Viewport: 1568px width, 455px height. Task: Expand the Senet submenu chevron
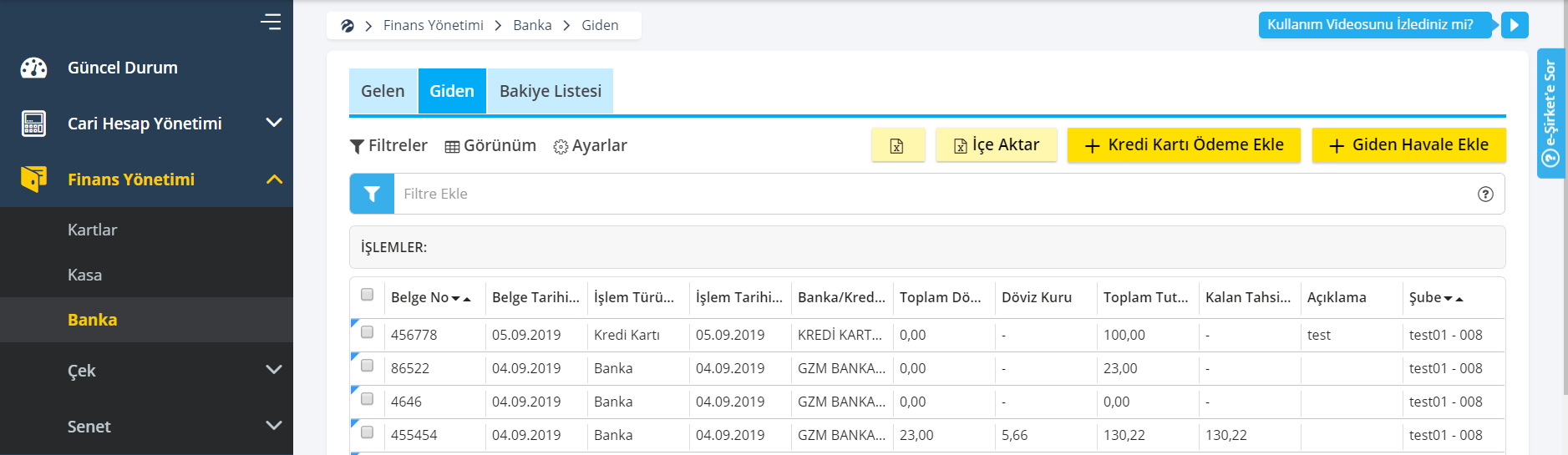click(x=274, y=425)
